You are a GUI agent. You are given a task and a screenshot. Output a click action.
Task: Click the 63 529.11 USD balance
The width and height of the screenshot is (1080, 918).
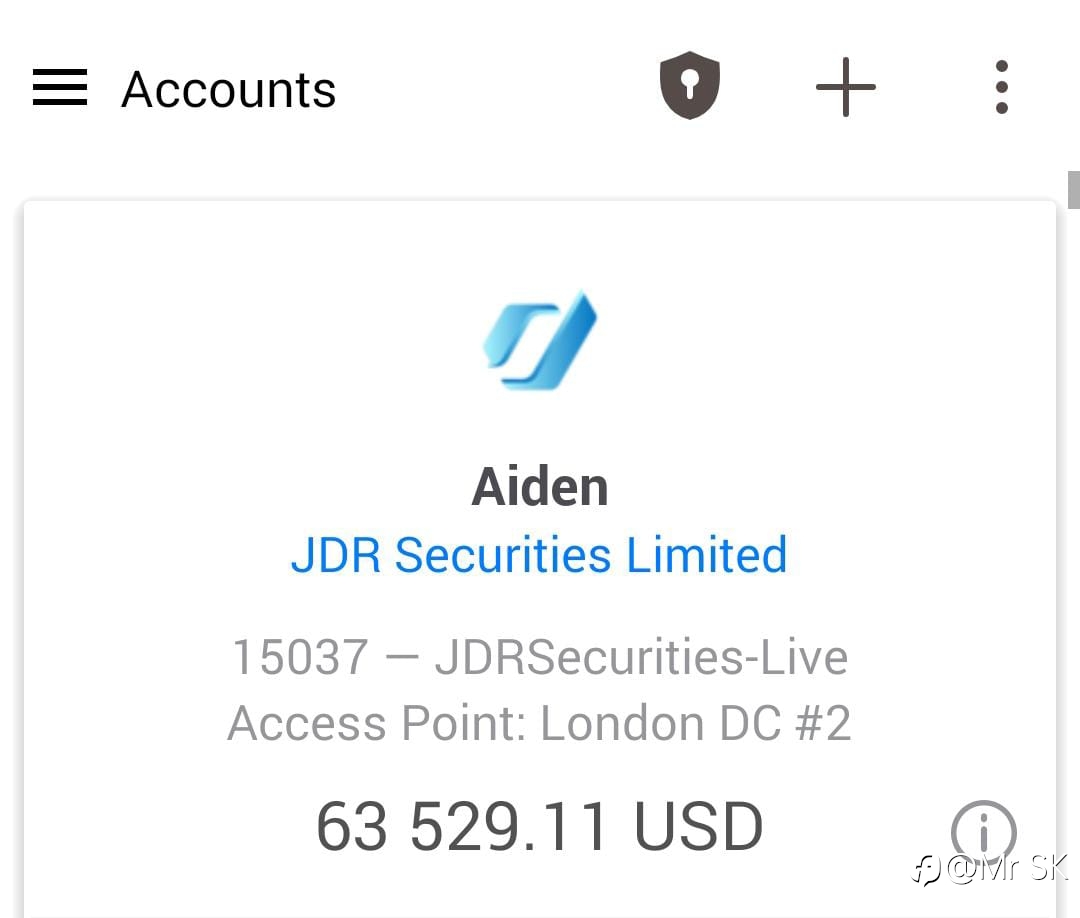coord(539,826)
